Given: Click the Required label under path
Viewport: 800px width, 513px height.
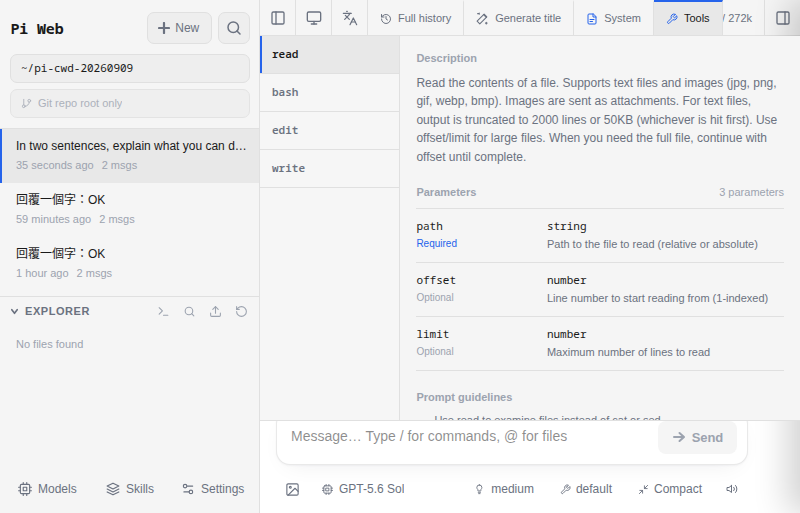Looking at the screenshot, I should coord(437,243).
